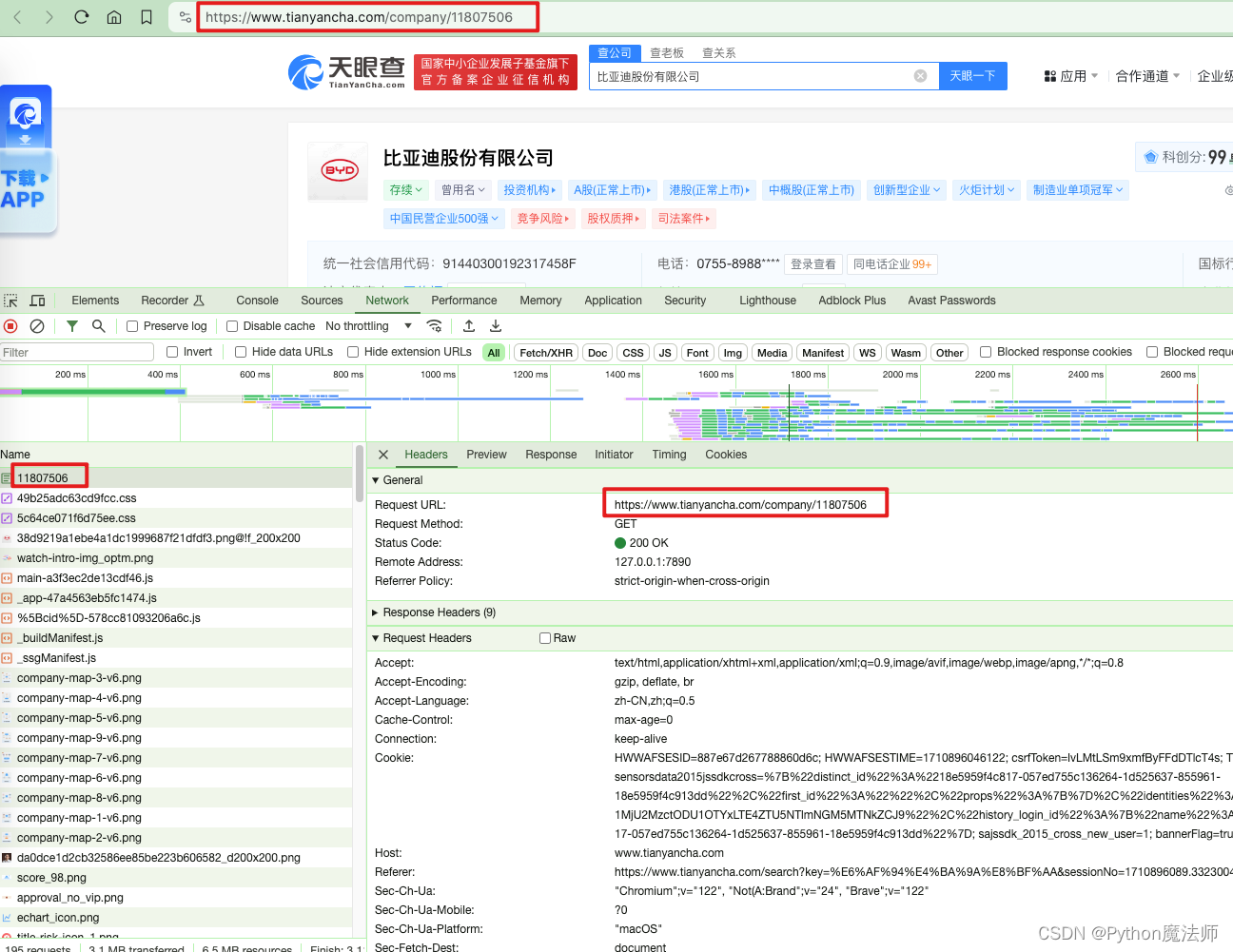Open the Application tab
The width and height of the screenshot is (1233, 952).
[x=614, y=301]
